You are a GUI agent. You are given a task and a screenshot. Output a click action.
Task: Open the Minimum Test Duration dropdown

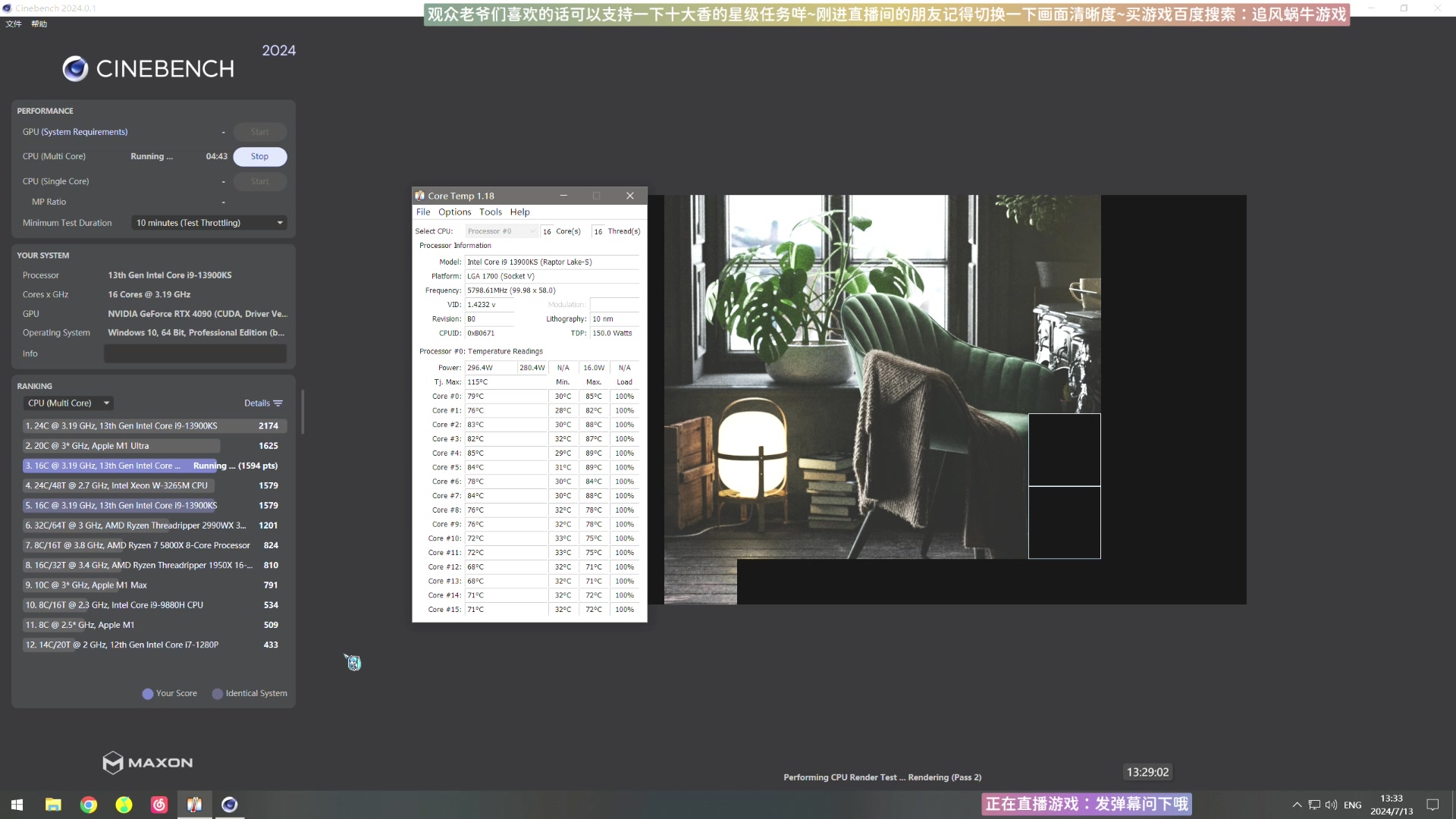tap(209, 223)
